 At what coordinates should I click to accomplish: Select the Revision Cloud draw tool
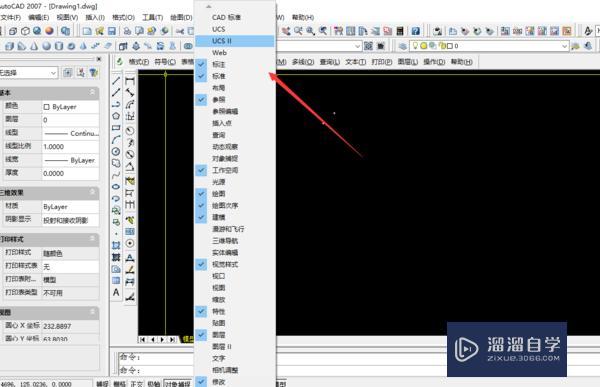(116, 163)
